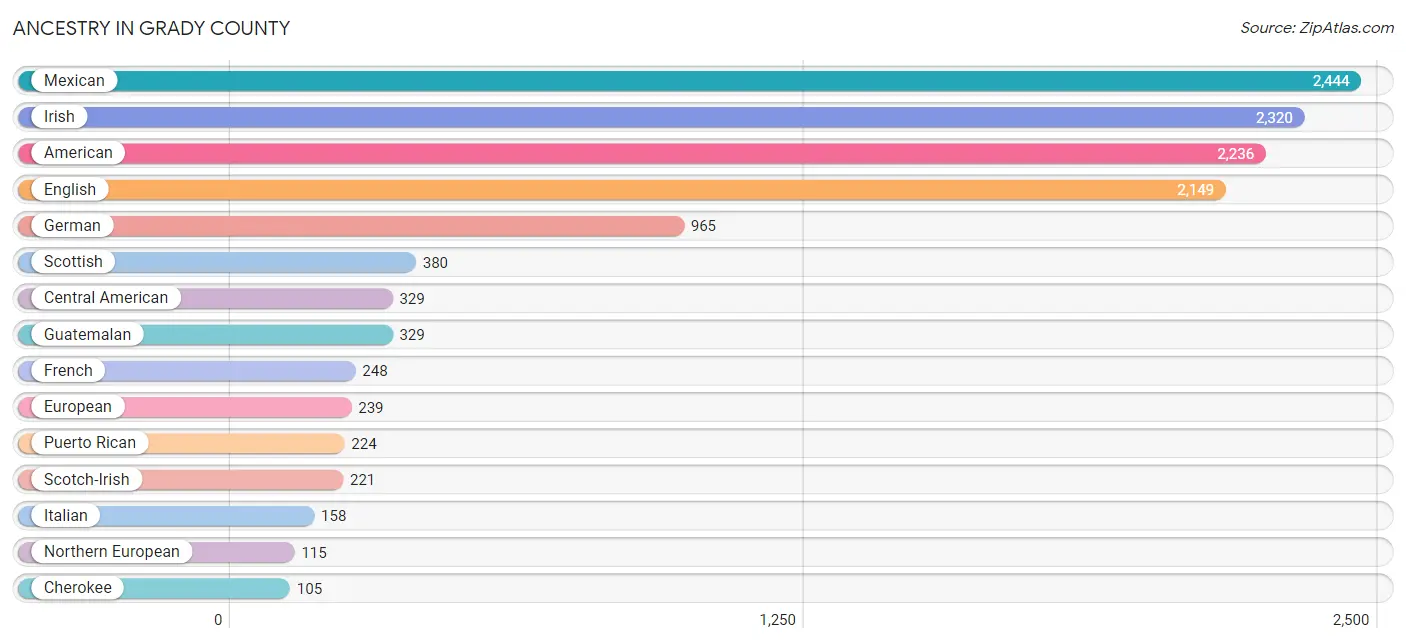Screen dimensions: 1406x644
Task: Click the Ancestry in Grady County title
Action: 151,28
